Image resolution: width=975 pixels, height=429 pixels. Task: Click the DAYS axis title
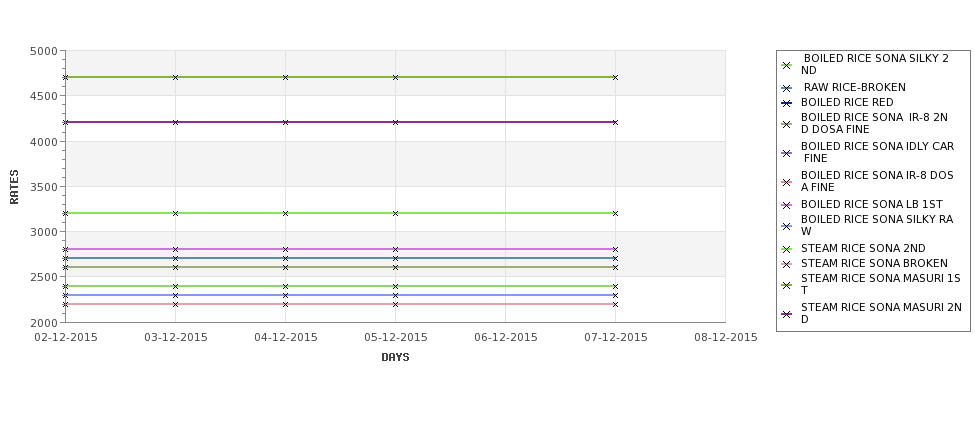(x=395, y=358)
